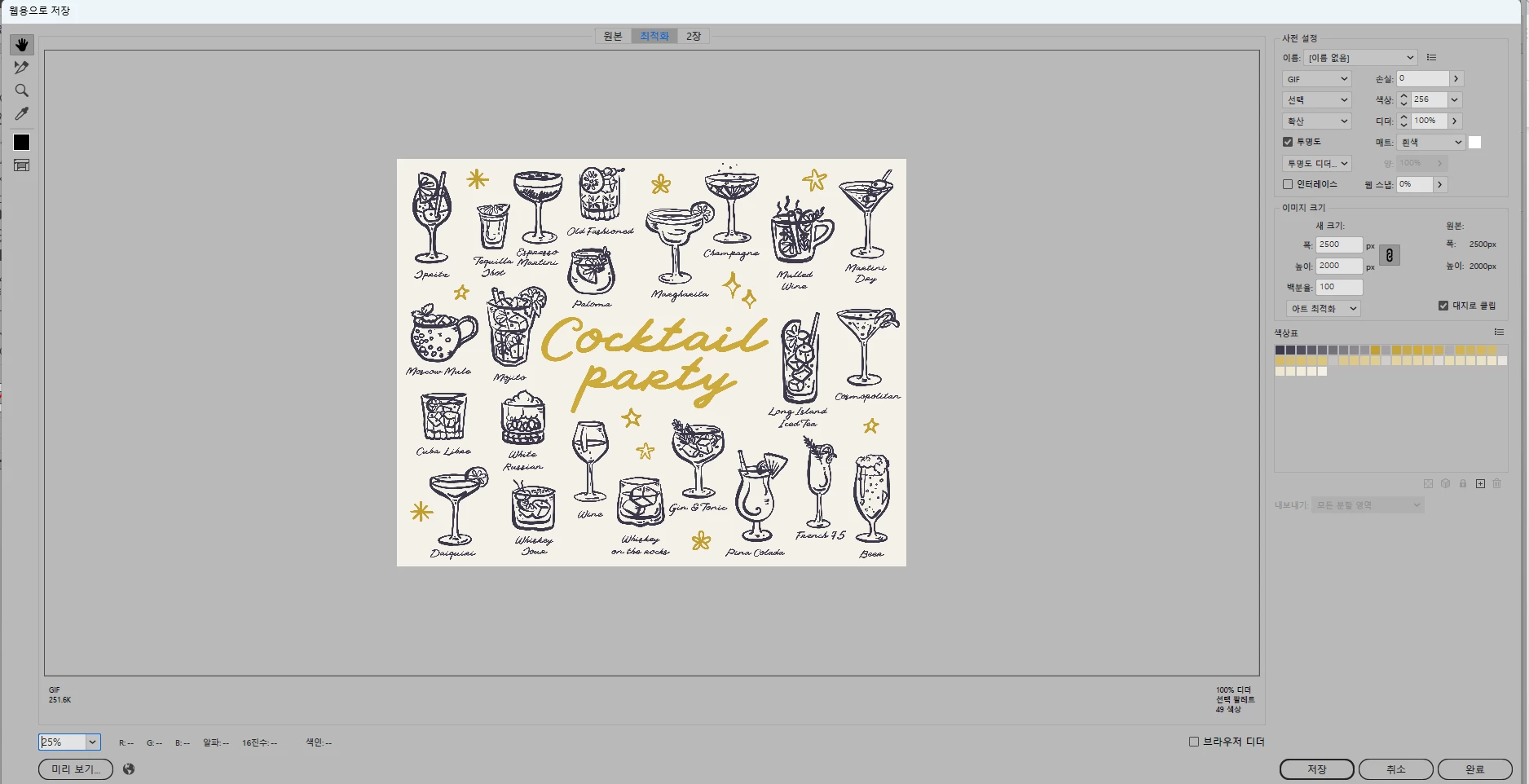This screenshot has height=784, width=1529.
Task: Open the dither (디더) slider arrow
Action: [1455, 121]
